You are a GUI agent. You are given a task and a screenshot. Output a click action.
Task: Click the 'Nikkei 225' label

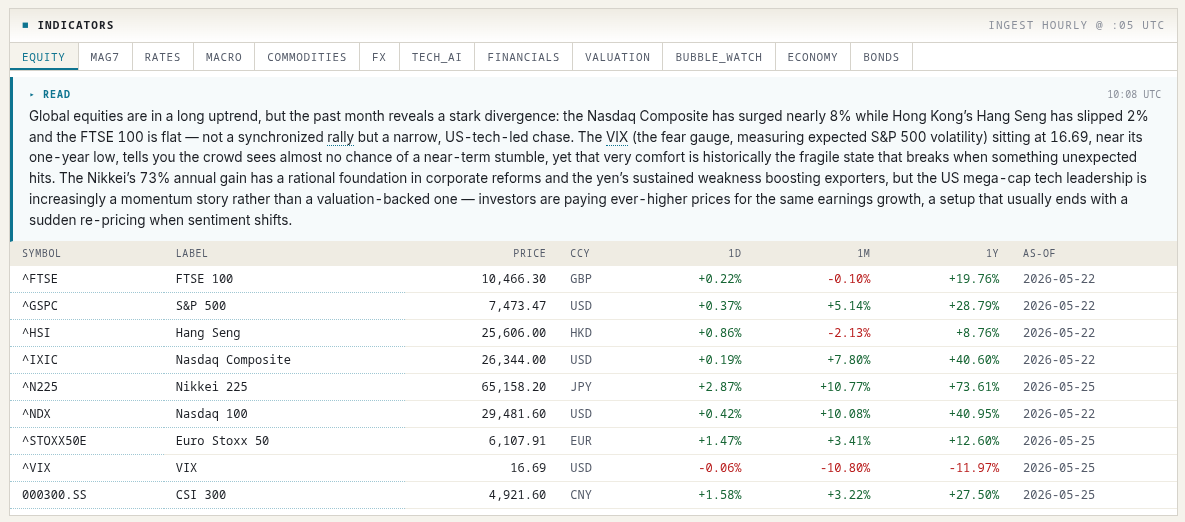pos(212,387)
